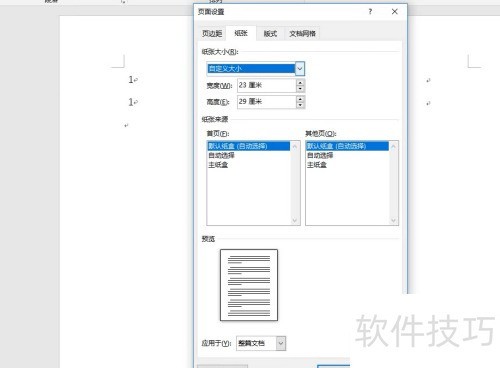Select 默认纸盒 (自动选择) in 其他页 list
Image resolution: width=500 pixels, height=368 pixels.
click(347, 146)
